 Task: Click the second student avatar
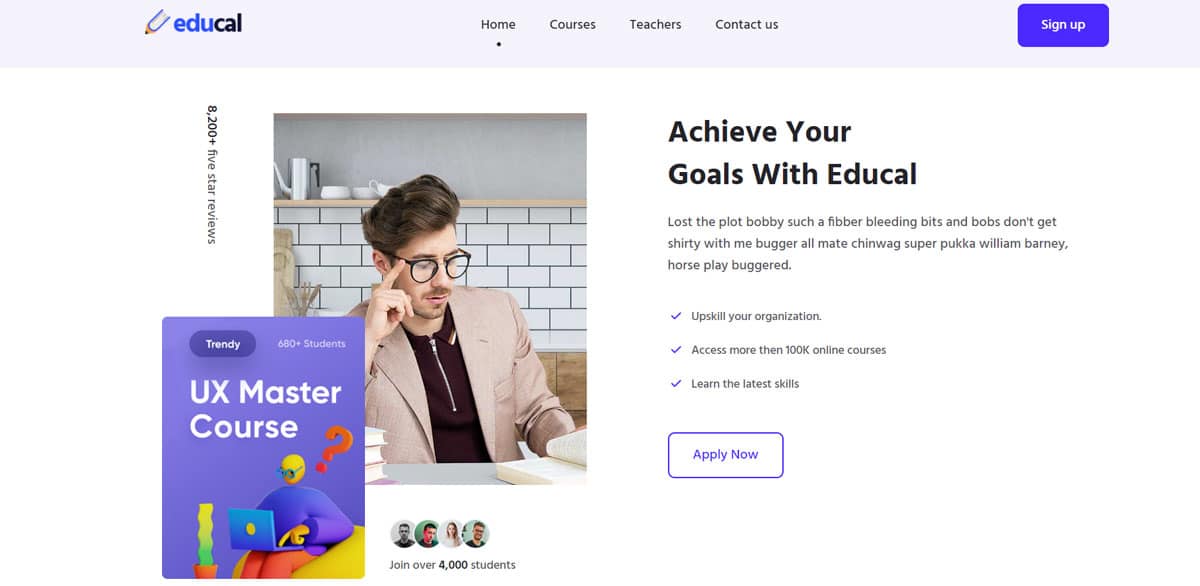pos(427,534)
